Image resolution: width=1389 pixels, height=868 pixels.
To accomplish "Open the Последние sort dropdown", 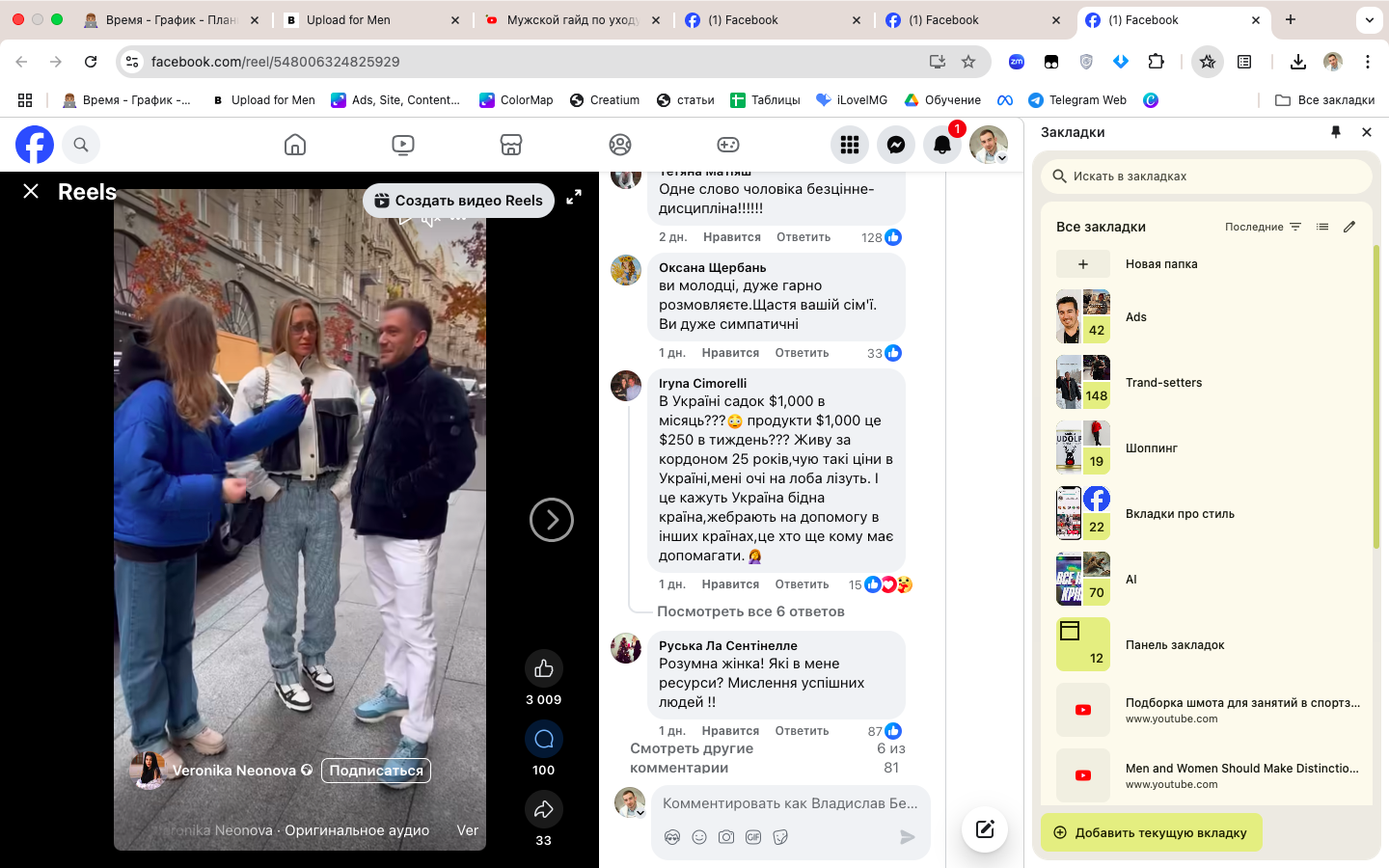I will [x=1263, y=227].
